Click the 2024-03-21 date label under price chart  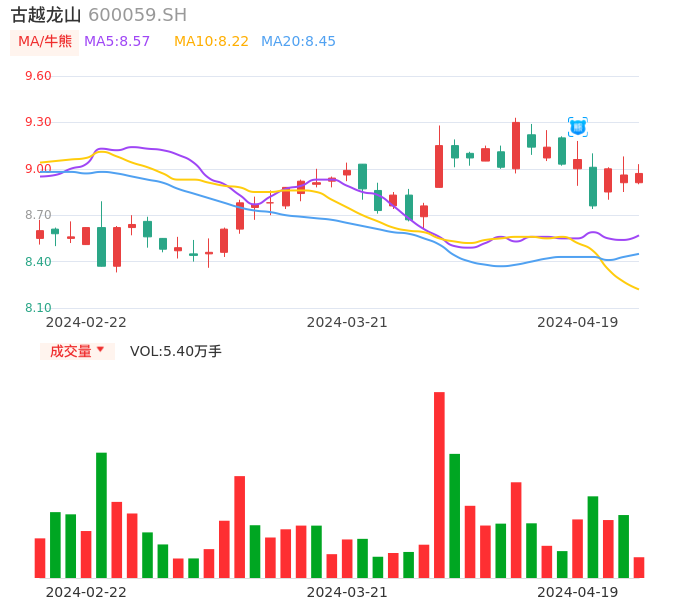[x=347, y=322]
